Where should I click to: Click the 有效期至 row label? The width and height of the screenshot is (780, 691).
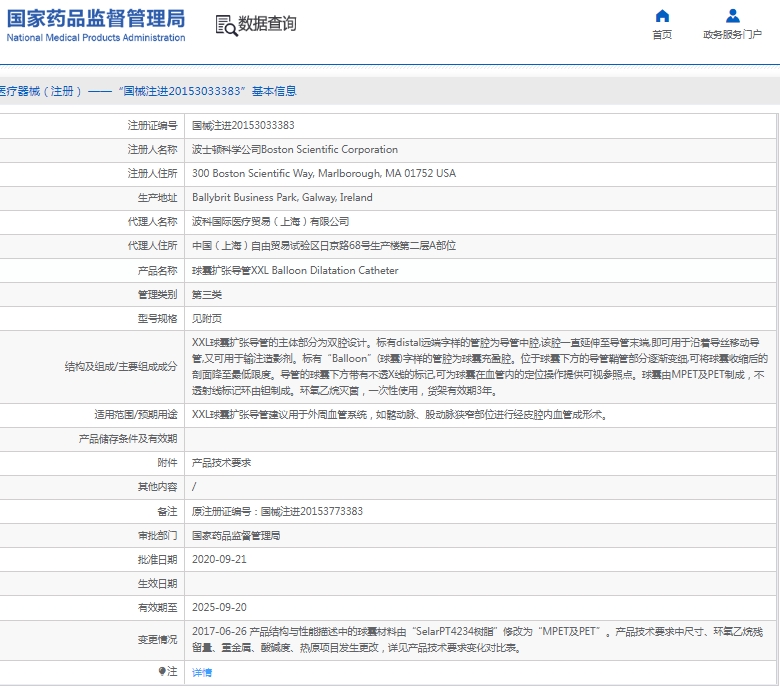click(x=157, y=607)
